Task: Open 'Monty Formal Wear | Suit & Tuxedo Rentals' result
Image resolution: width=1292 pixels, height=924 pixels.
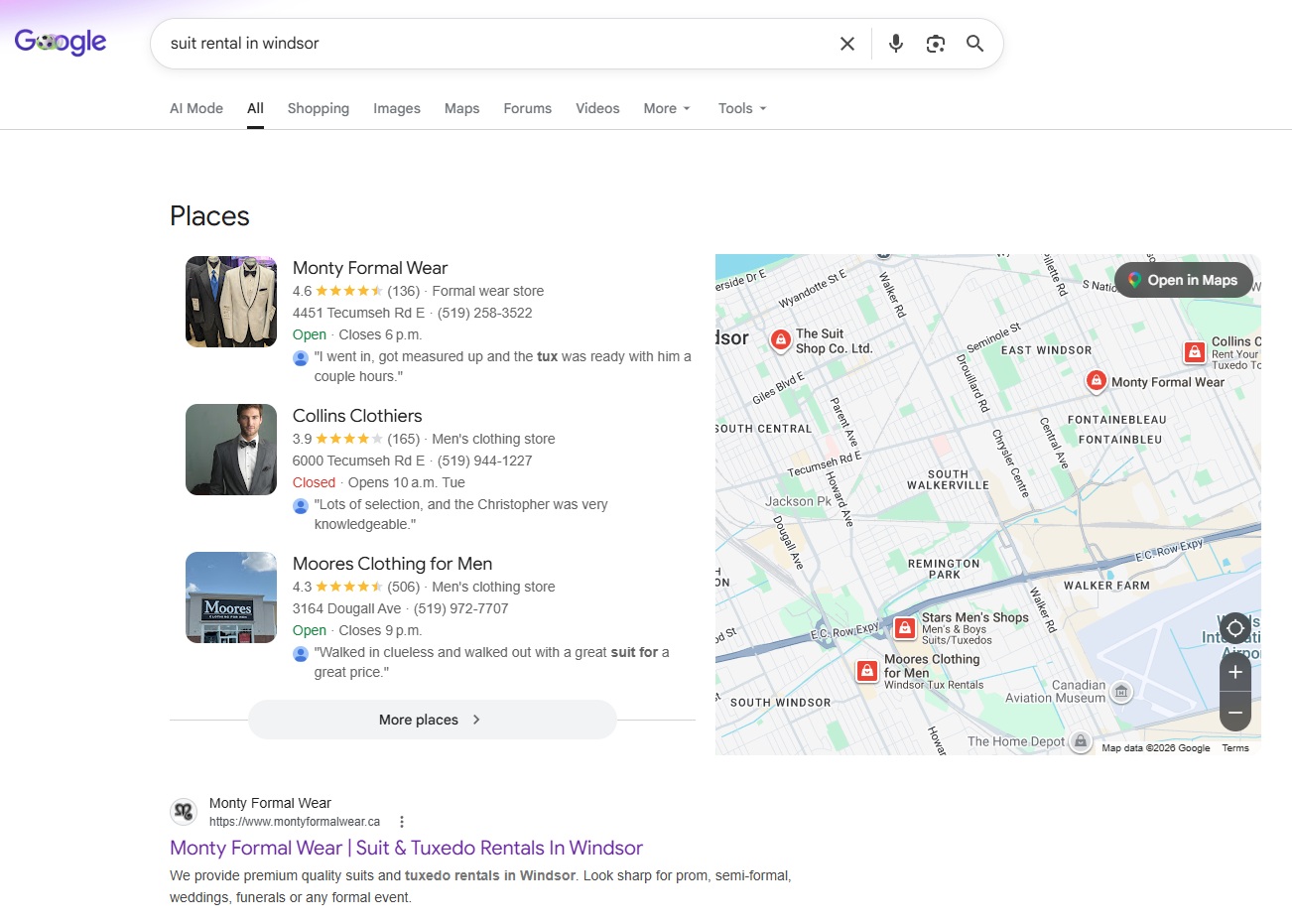Action: coord(406,848)
